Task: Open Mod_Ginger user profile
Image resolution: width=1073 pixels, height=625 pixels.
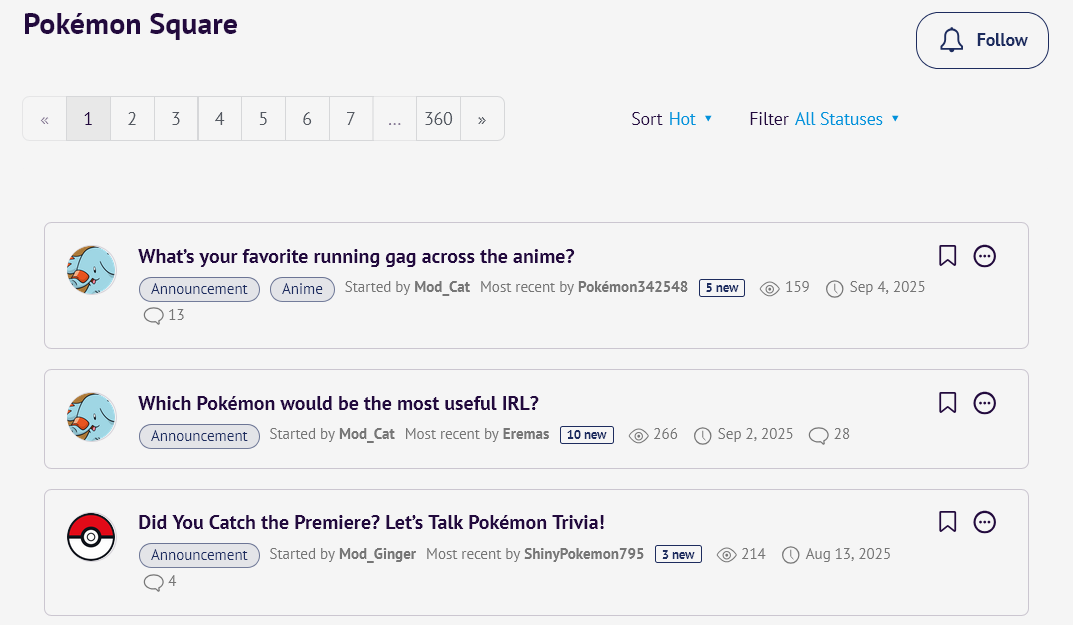Action: [x=378, y=554]
